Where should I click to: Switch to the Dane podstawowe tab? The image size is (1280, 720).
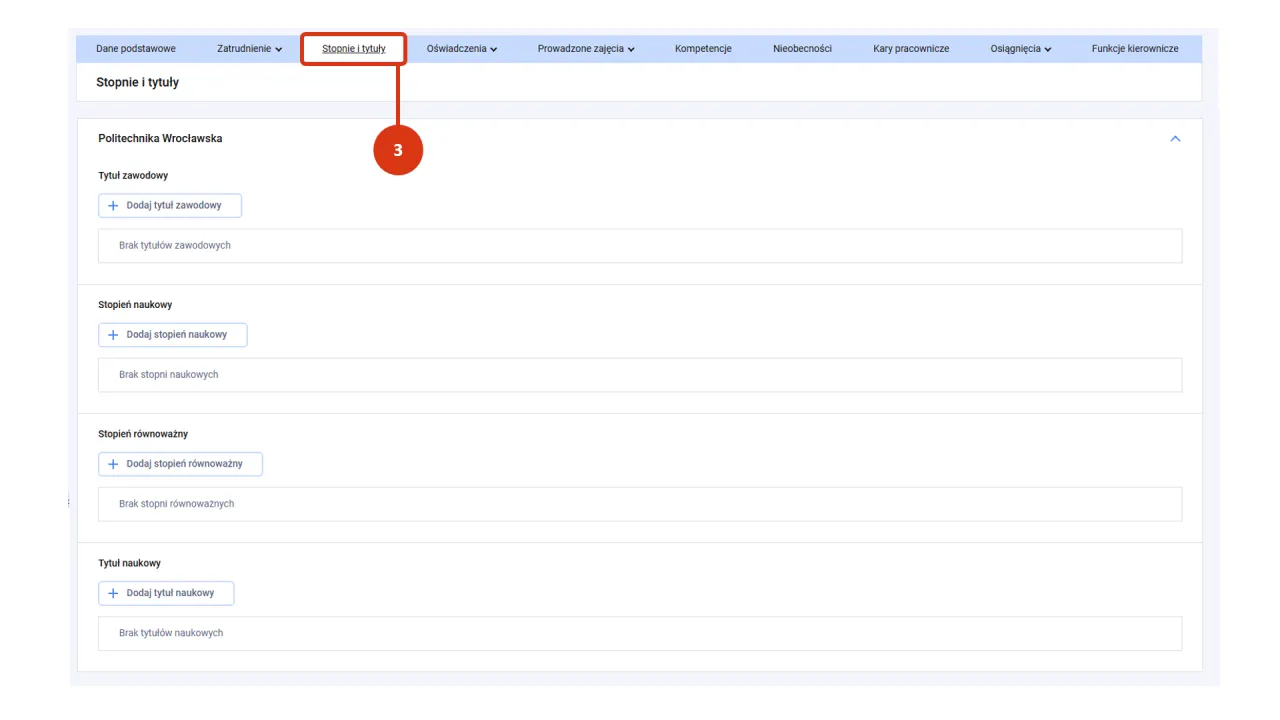point(136,49)
